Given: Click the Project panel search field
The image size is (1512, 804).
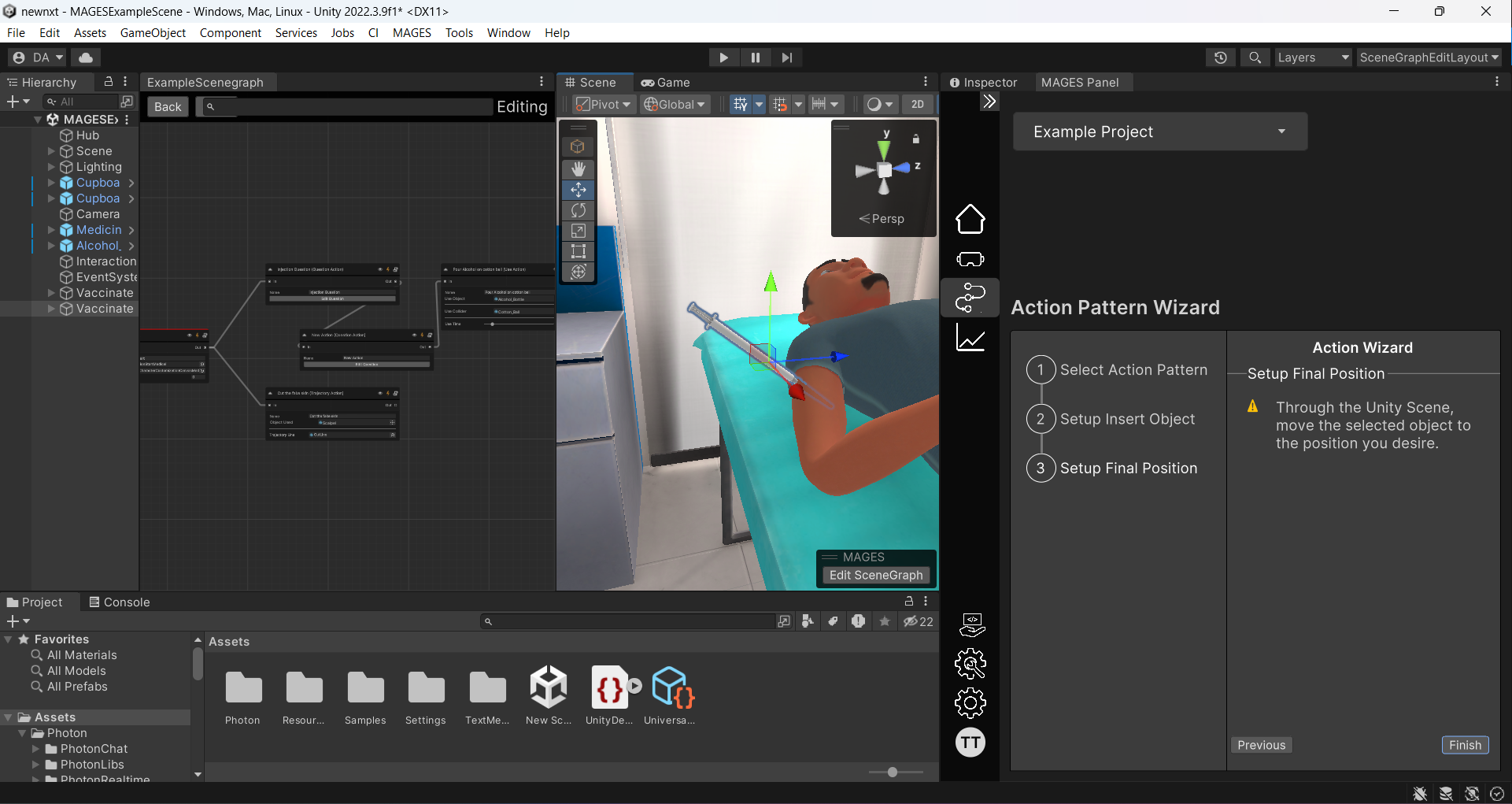Looking at the screenshot, I should [628, 621].
